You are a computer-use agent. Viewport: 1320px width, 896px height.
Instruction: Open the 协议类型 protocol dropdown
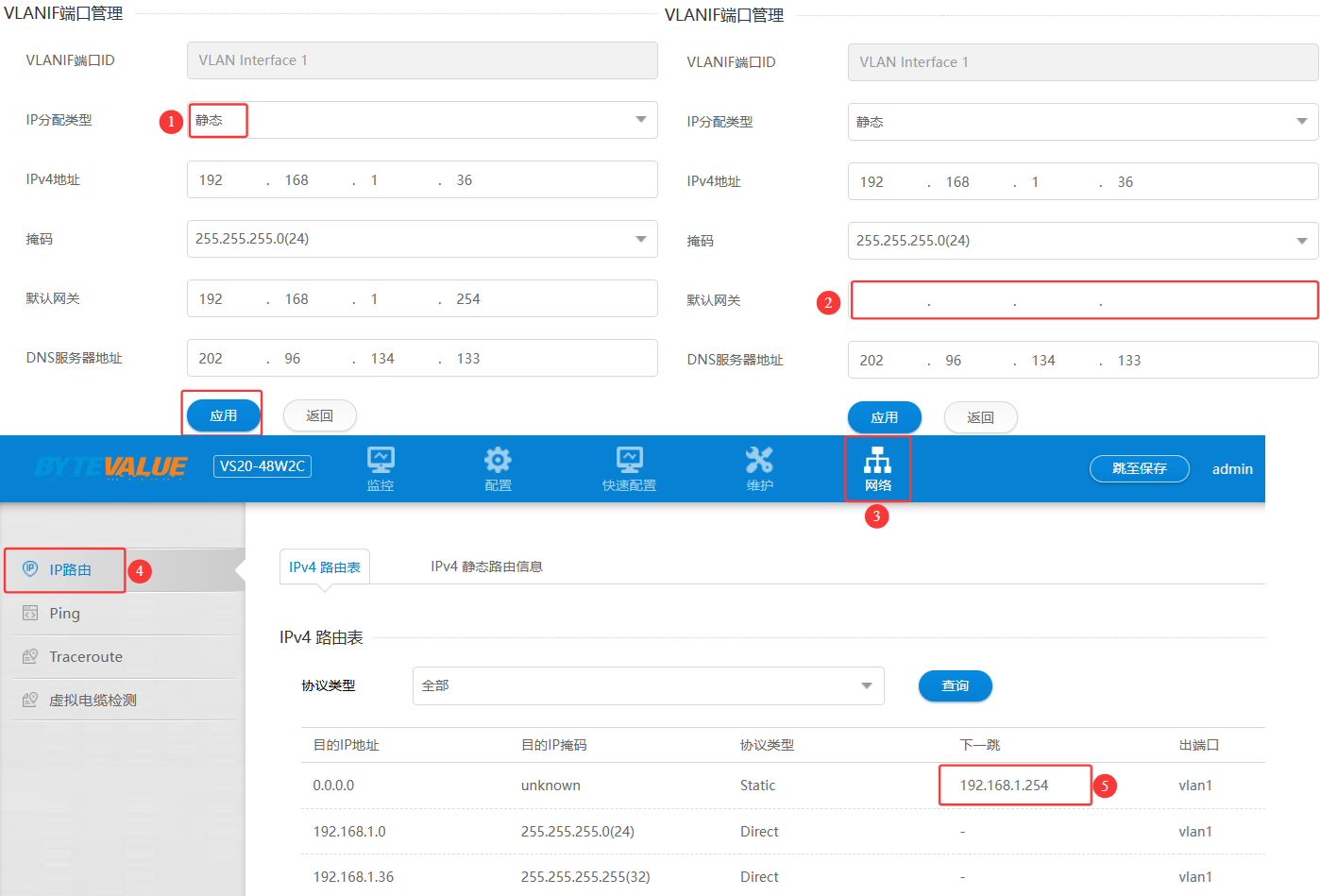click(x=648, y=685)
